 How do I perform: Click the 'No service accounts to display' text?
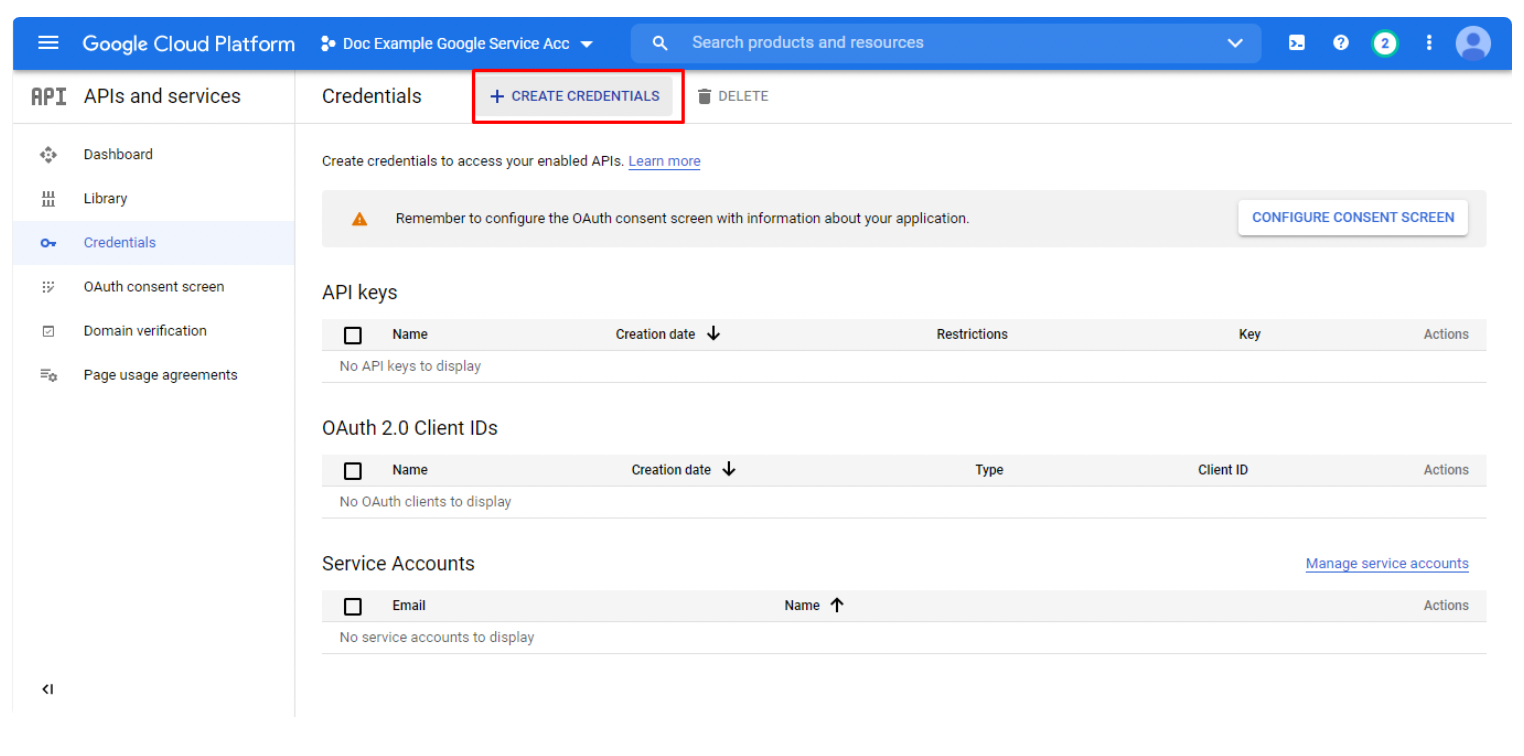(437, 637)
